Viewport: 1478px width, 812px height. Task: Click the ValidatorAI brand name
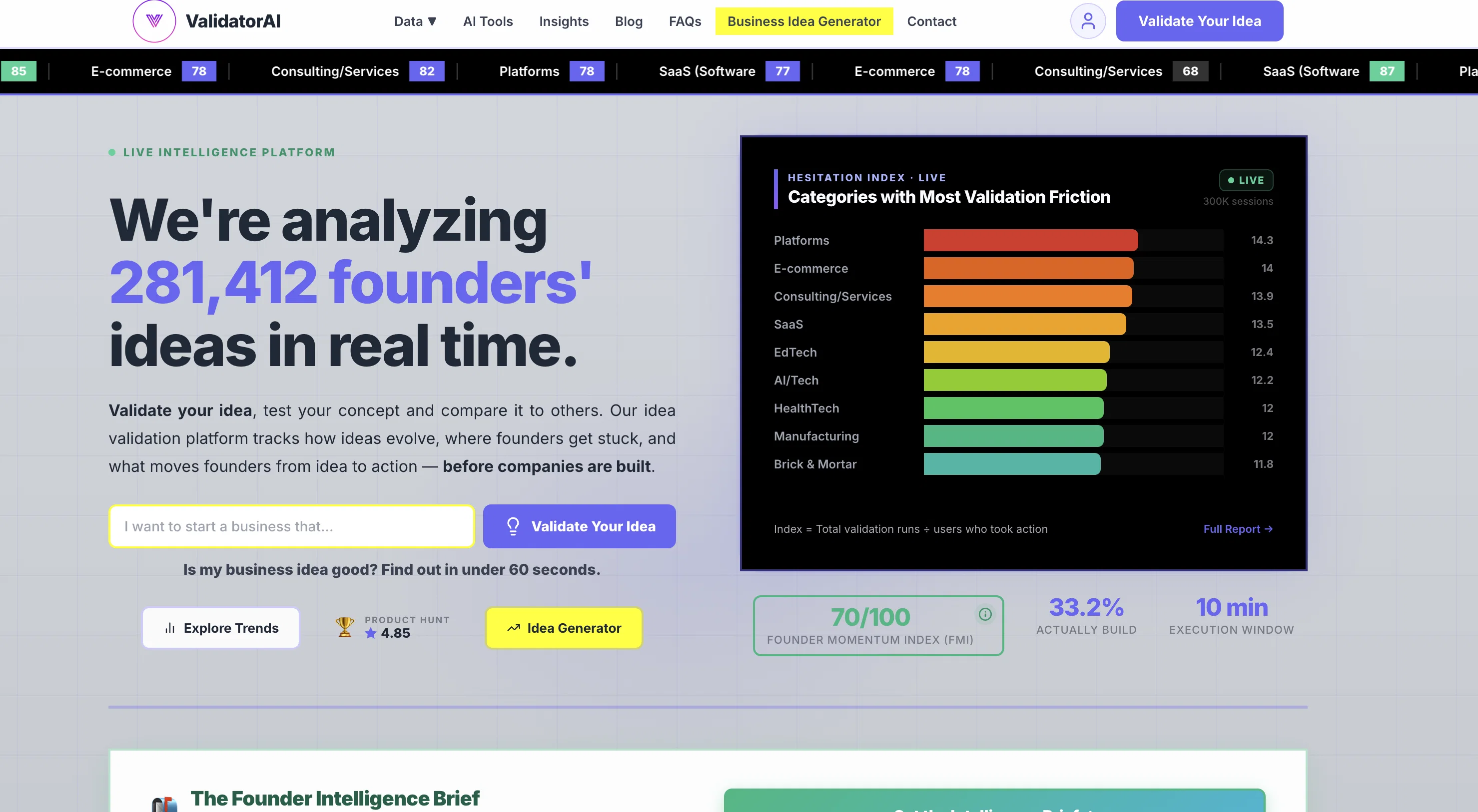[x=232, y=21]
